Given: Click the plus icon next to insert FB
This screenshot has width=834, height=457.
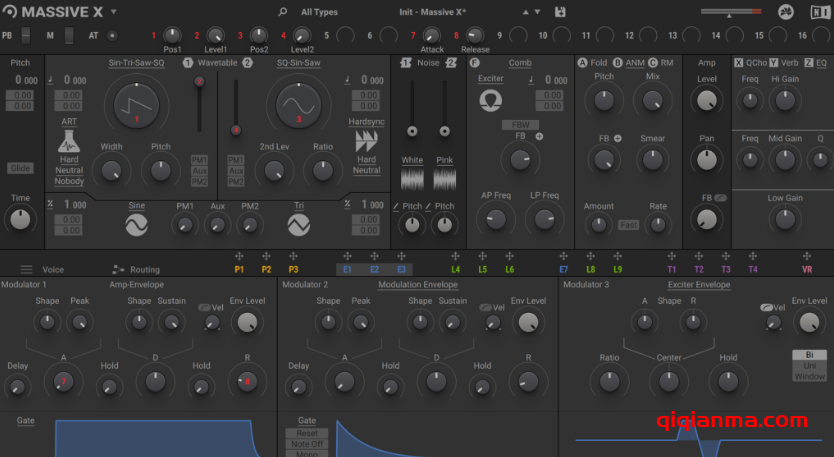Looking at the screenshot, I should [618, 138].
